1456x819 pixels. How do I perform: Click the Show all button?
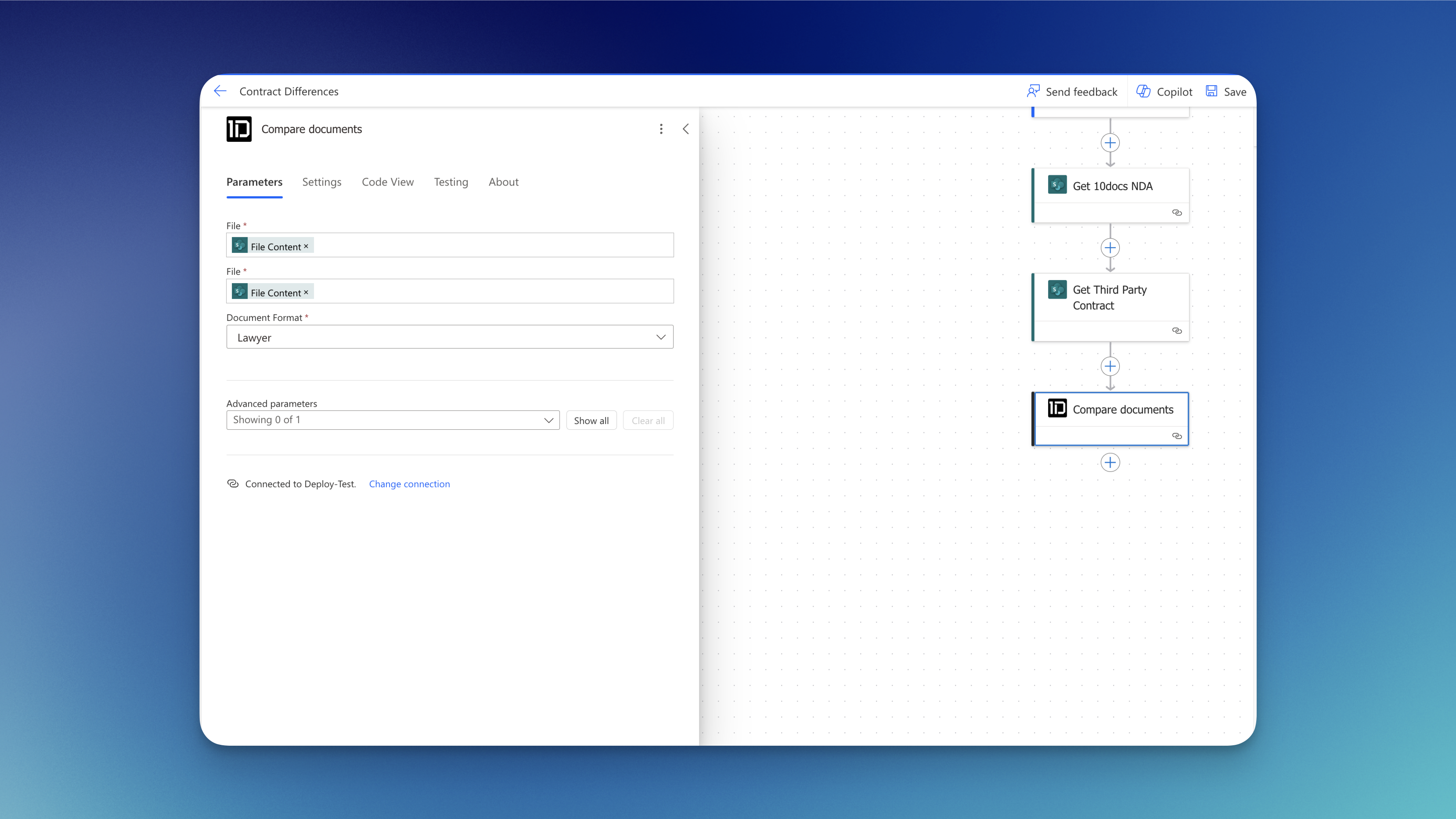click(x=591, y=420)
